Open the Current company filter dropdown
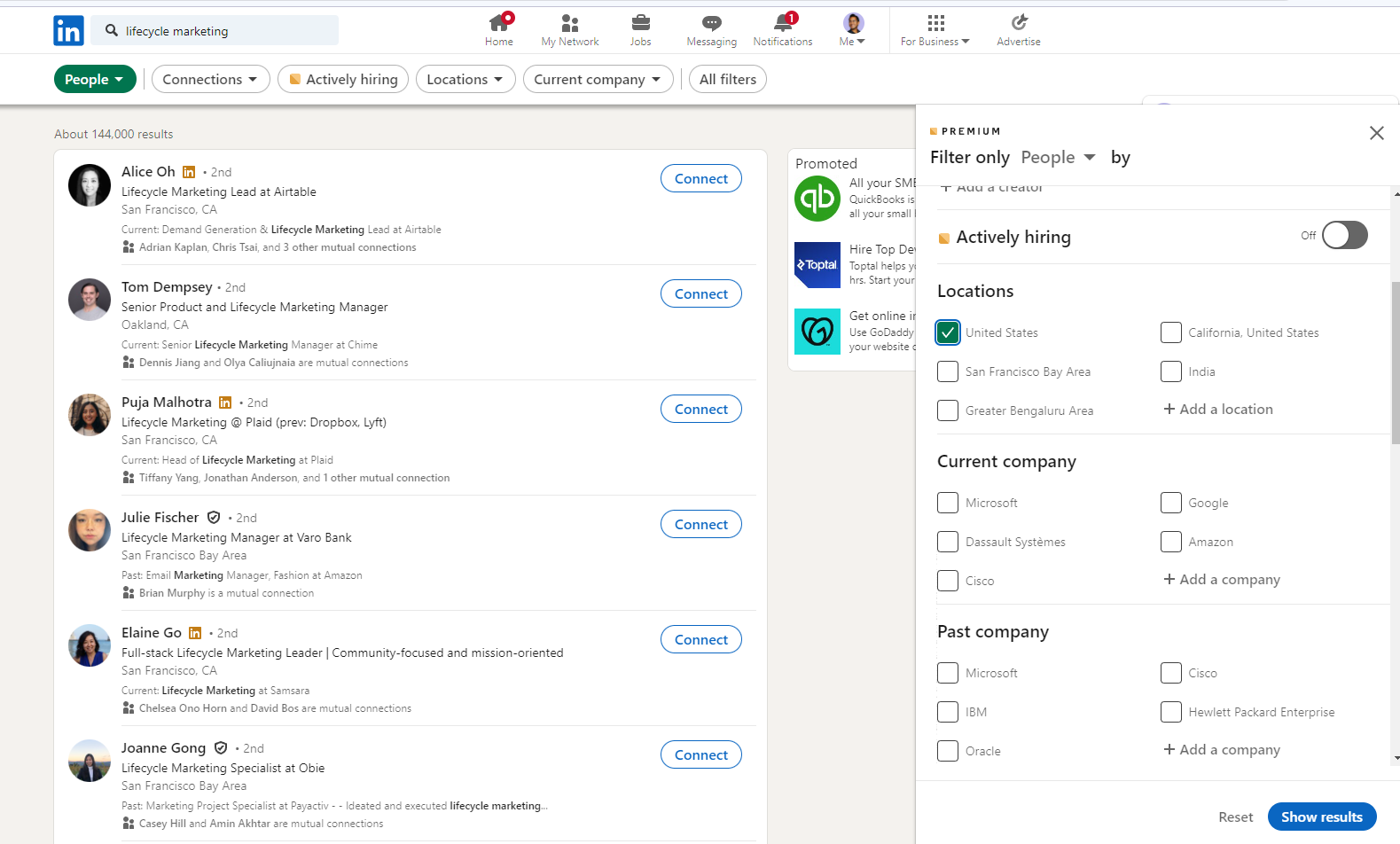This screenshot has height=844, width=1400. (598, 79)
